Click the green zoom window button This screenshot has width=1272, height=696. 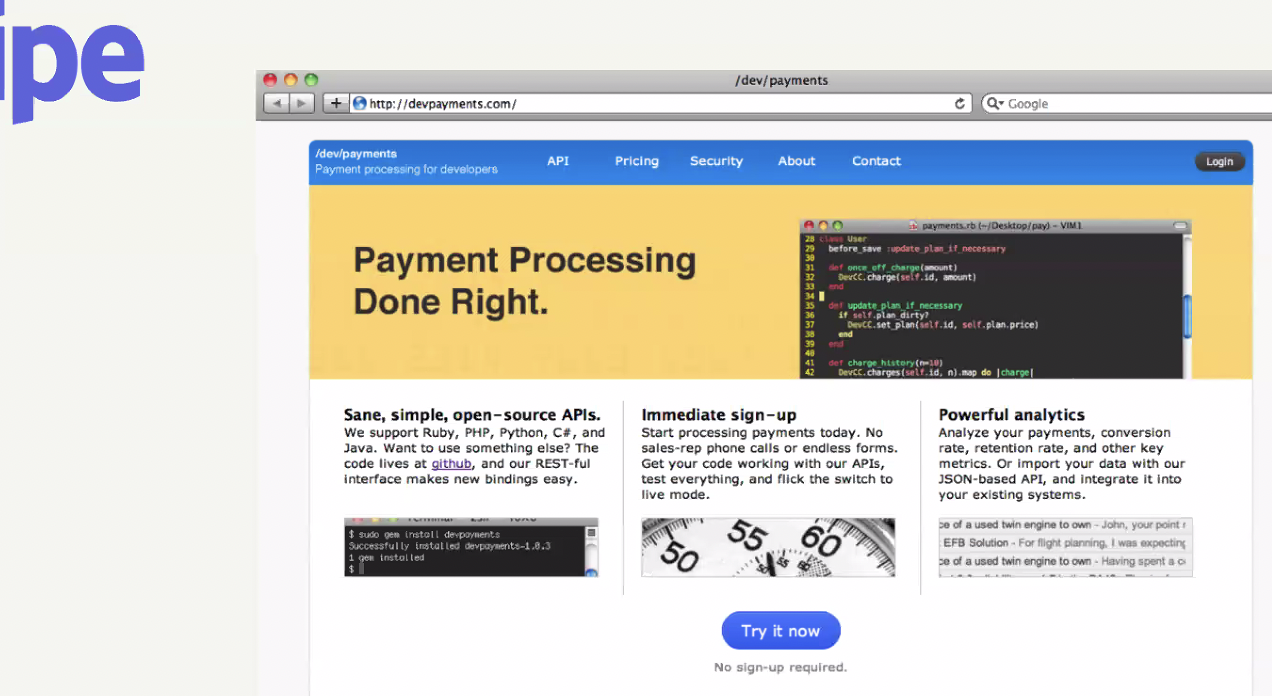tap(311, 80)
